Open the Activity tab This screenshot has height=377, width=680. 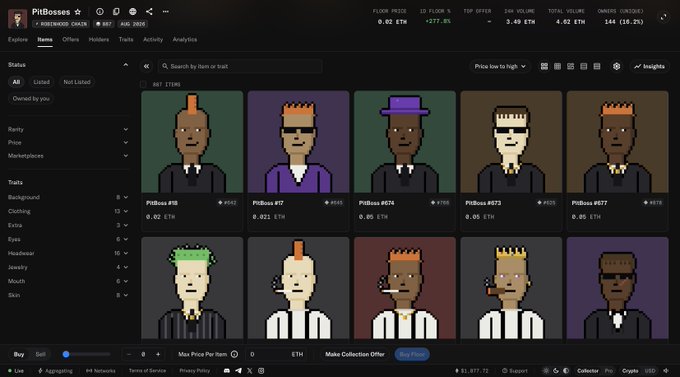point(153,39)
